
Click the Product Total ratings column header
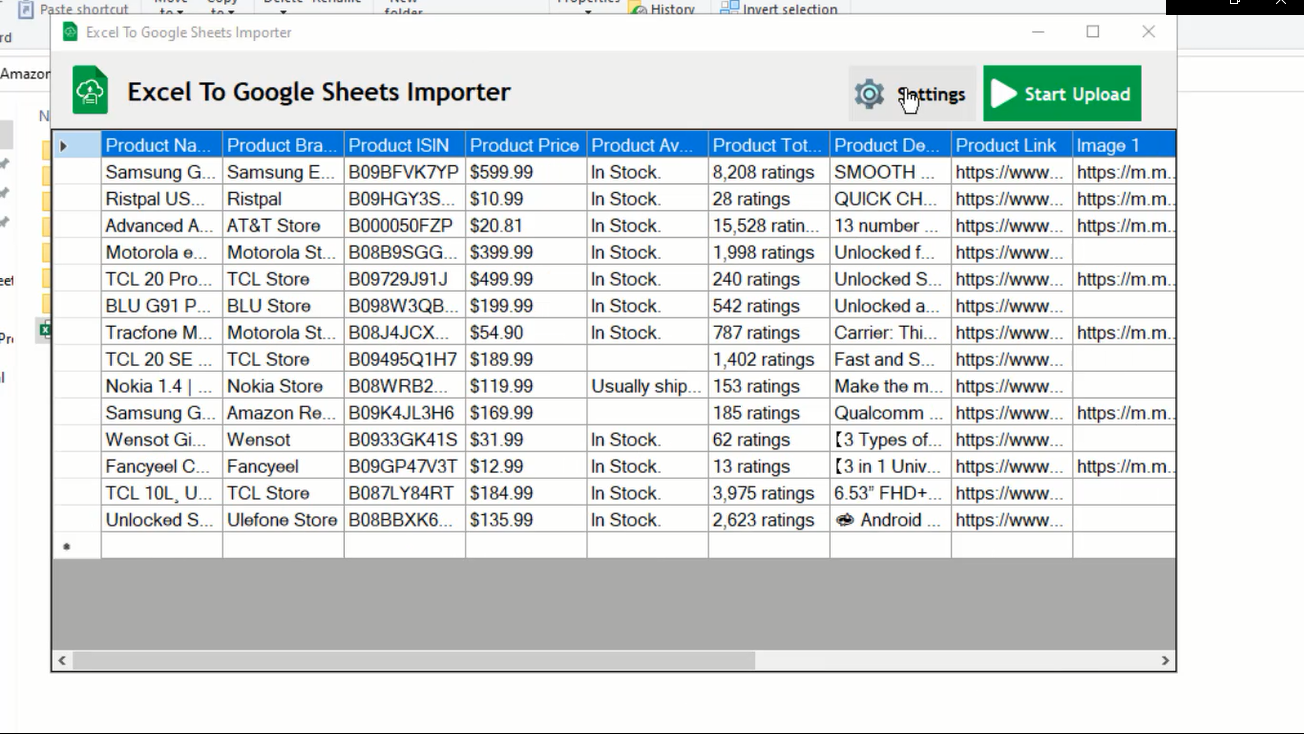769,145
